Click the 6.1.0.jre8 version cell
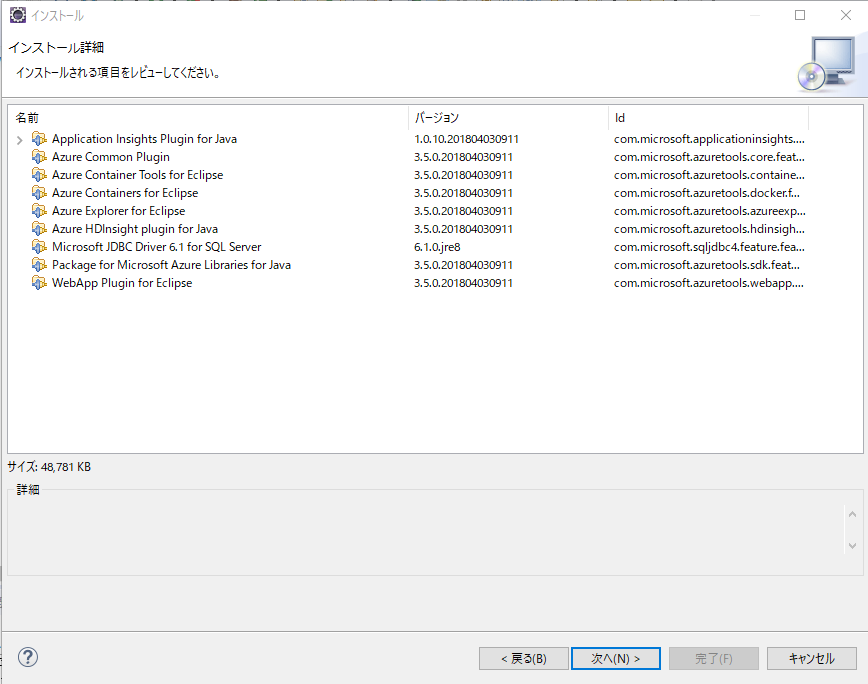The height and width of the screenshot is (684, 868). [x=437, y=247]
